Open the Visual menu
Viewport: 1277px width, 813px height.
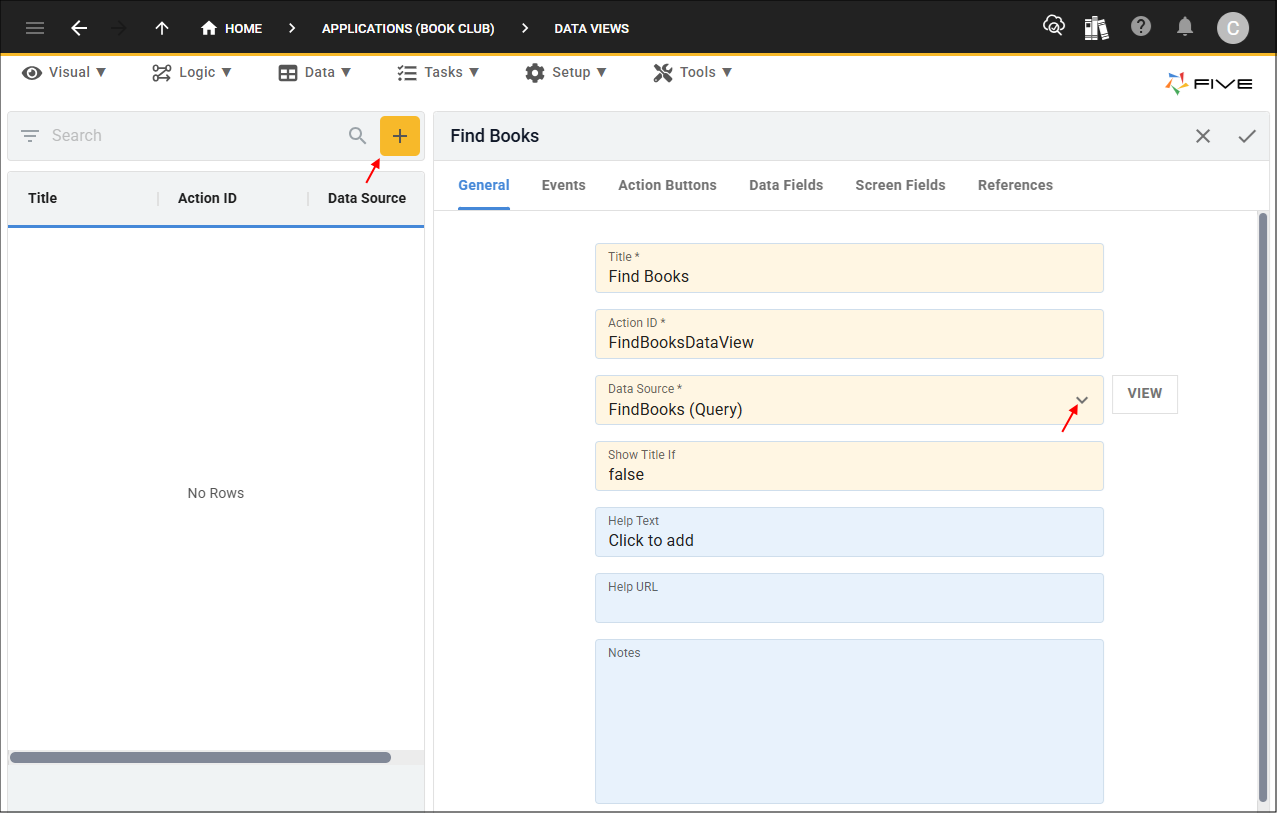63,72
